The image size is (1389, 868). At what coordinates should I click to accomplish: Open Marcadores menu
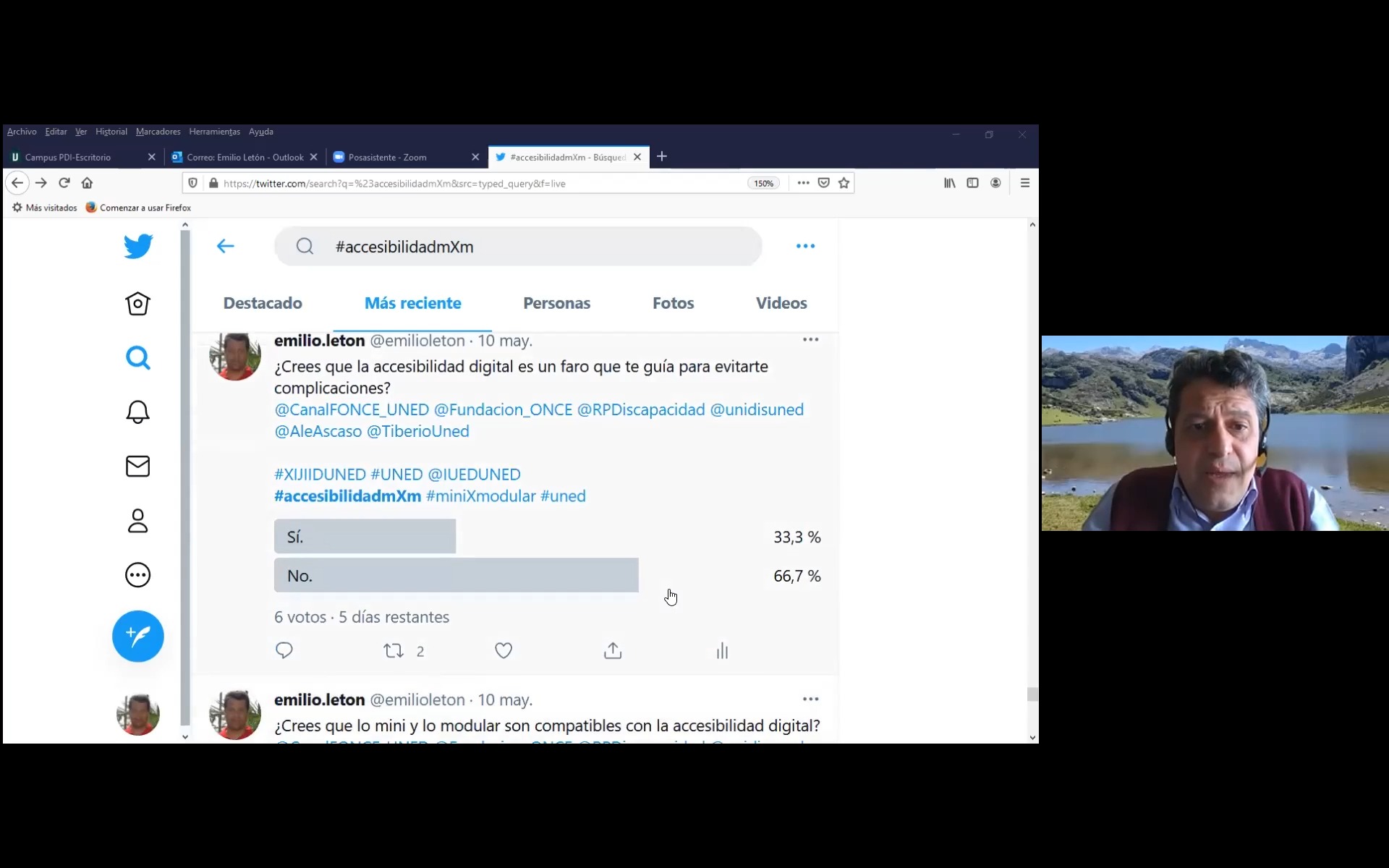(x=158, y=132)
